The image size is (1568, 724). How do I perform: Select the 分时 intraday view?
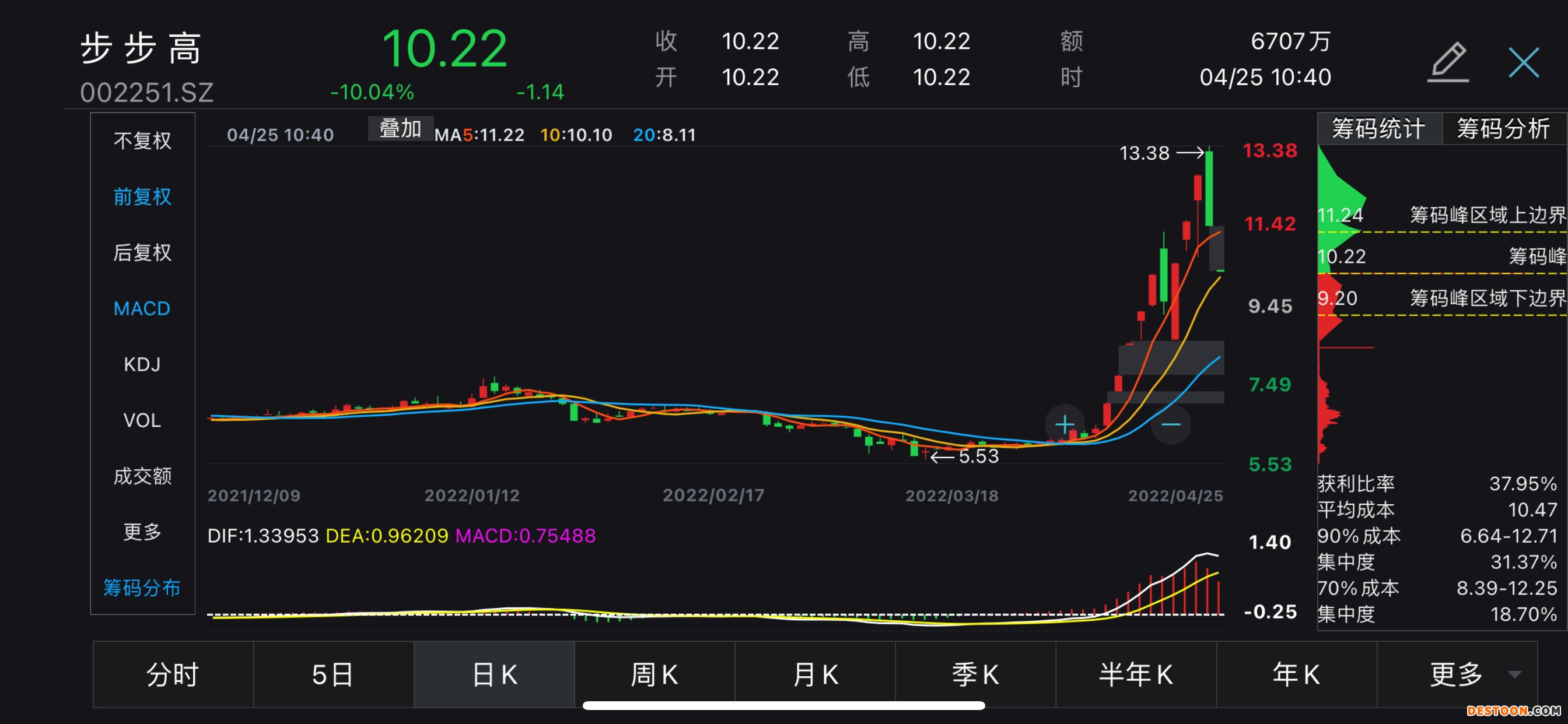click(x=173, y=674)
